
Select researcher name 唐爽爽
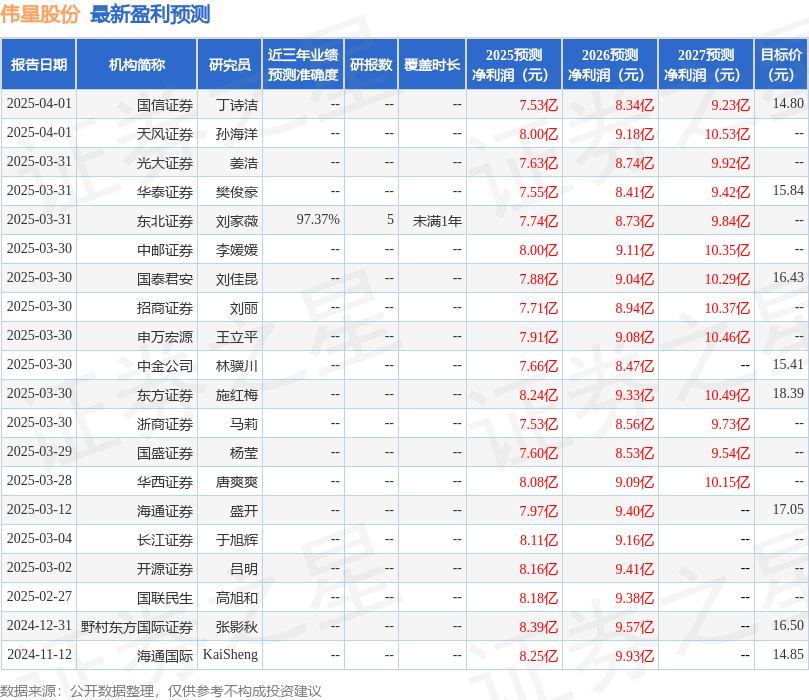(x=237, y=482)
